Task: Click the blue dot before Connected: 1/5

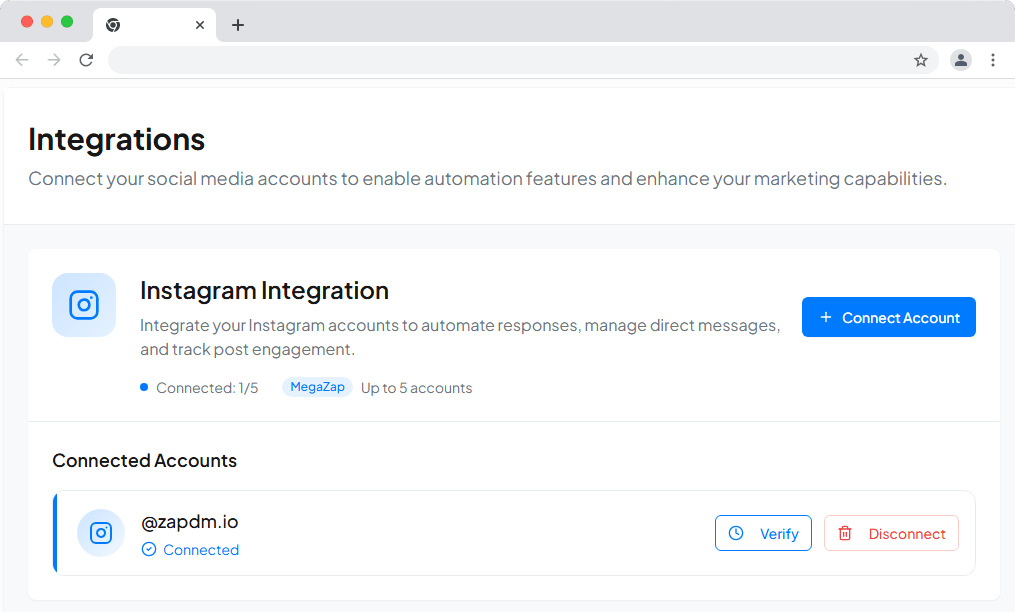Action: [144, 387]
